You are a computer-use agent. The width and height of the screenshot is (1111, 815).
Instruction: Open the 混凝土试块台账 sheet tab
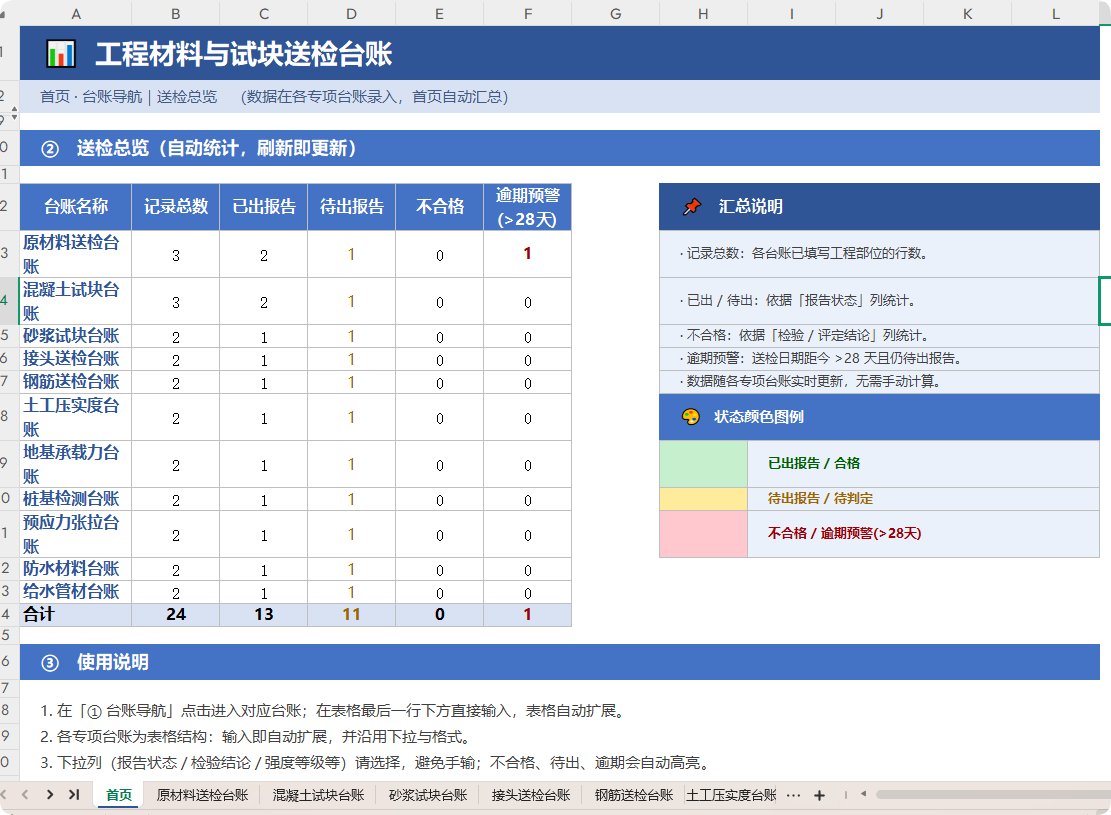318,795
